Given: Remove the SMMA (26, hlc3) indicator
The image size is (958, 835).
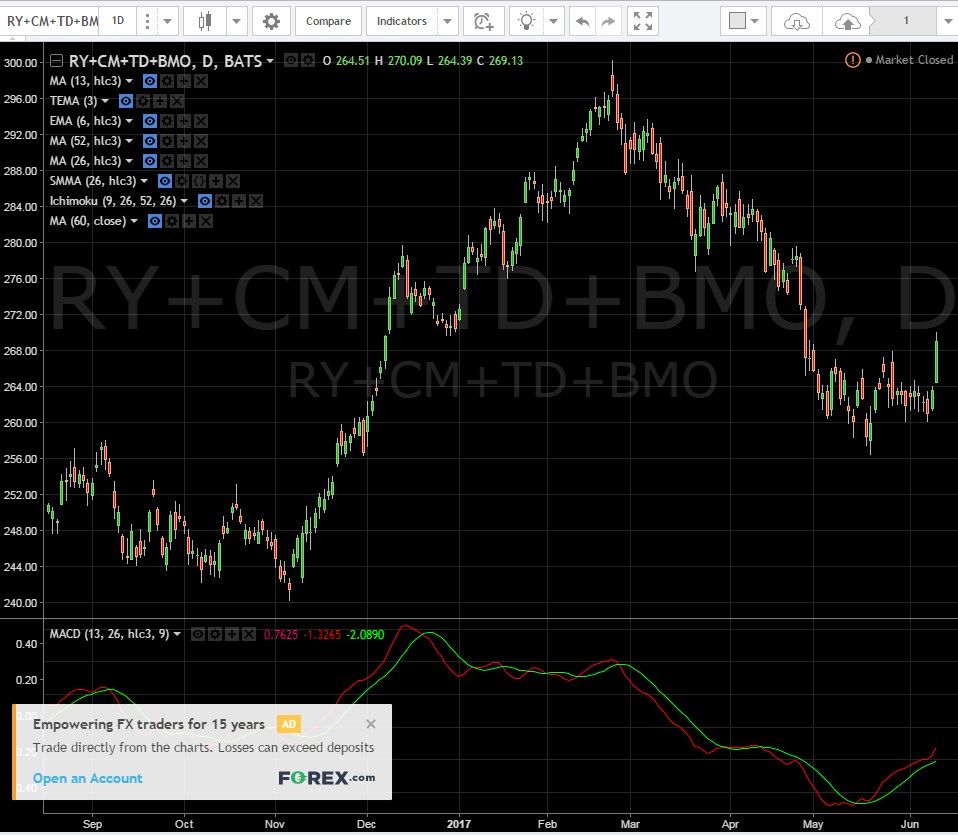Looking at the screenshot, I should click(233, 181).
